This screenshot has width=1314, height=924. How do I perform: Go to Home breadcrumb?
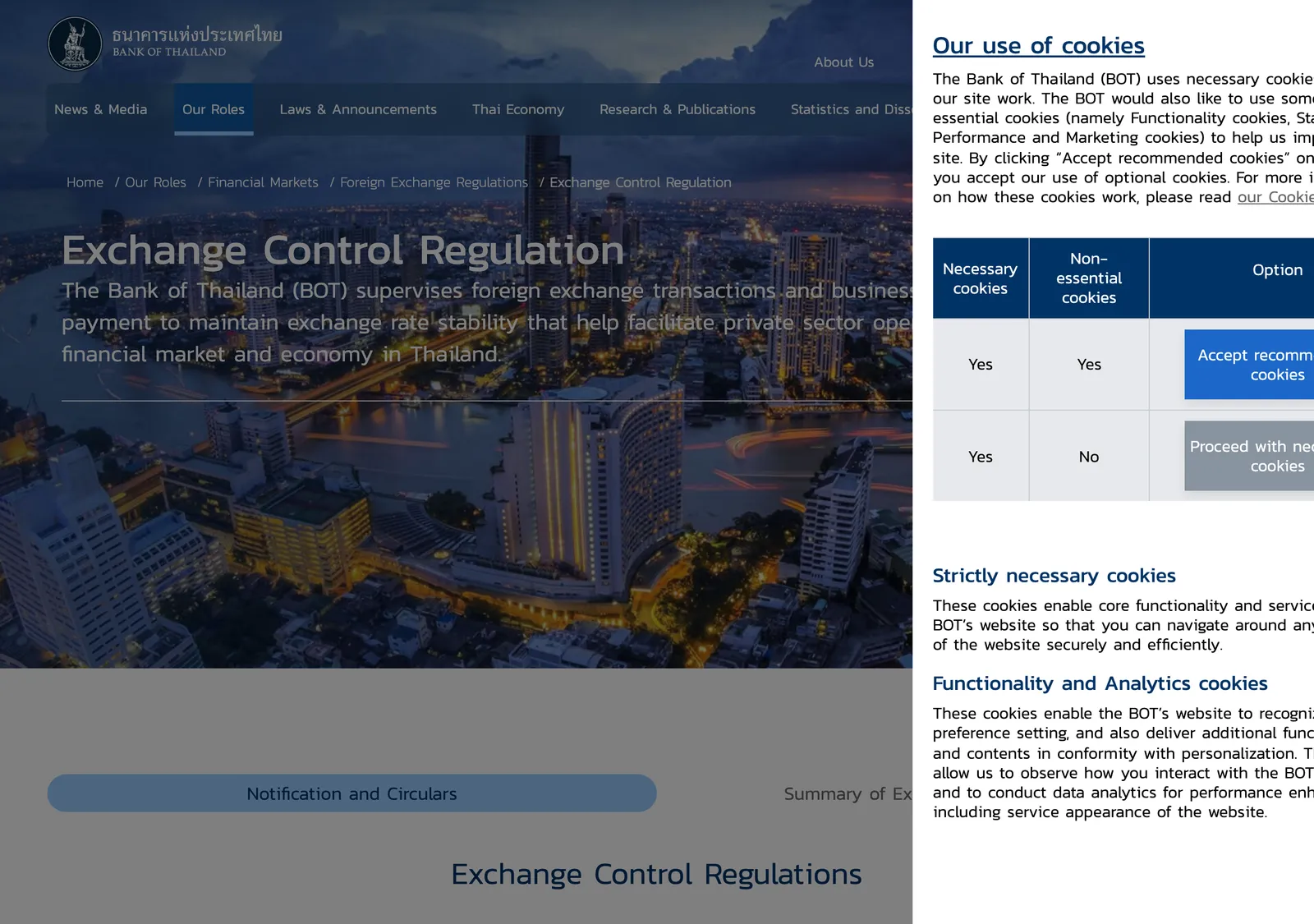coord(85,182)
